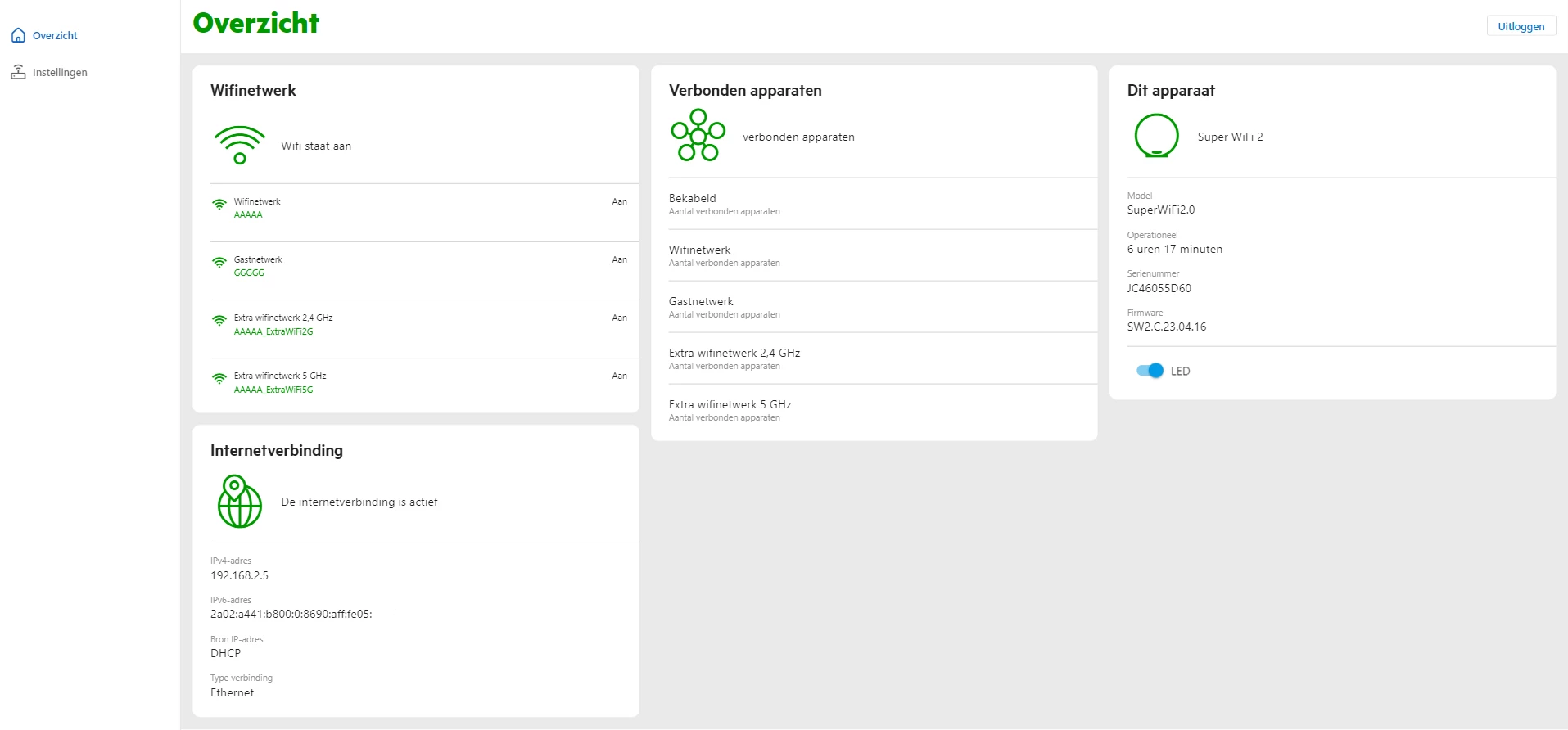The height and width of the screenshot is (730, 1568).
Task: Select the GGGGG guest network name
Action: (x=249, y=273)
